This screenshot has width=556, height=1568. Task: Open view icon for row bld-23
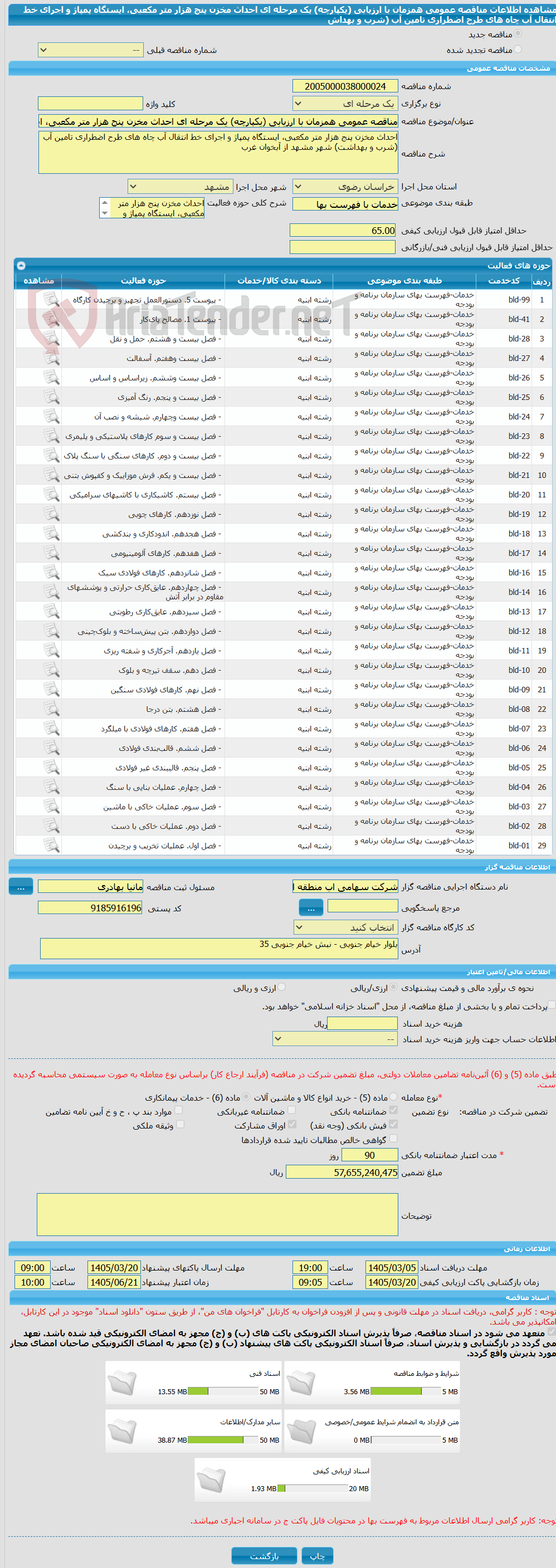point(52,436)
